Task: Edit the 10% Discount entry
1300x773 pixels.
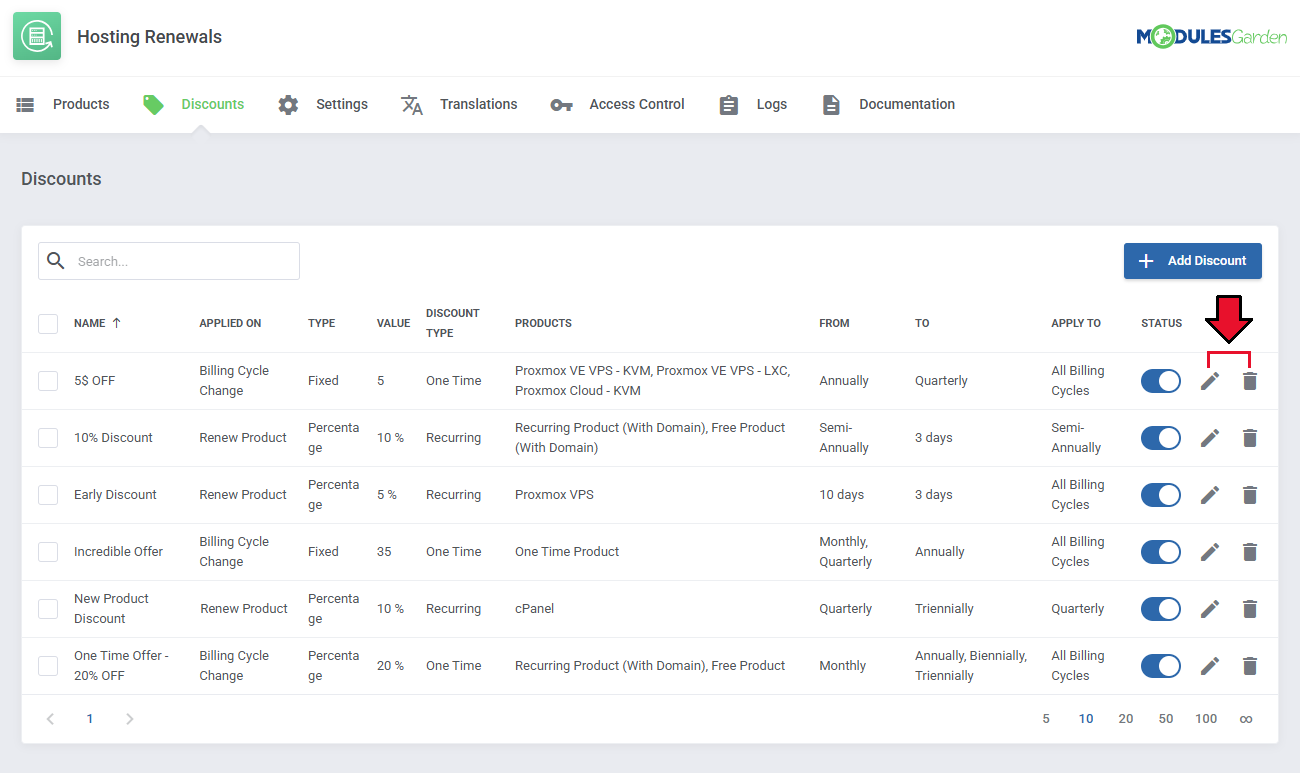Action: pos(1210,438)
